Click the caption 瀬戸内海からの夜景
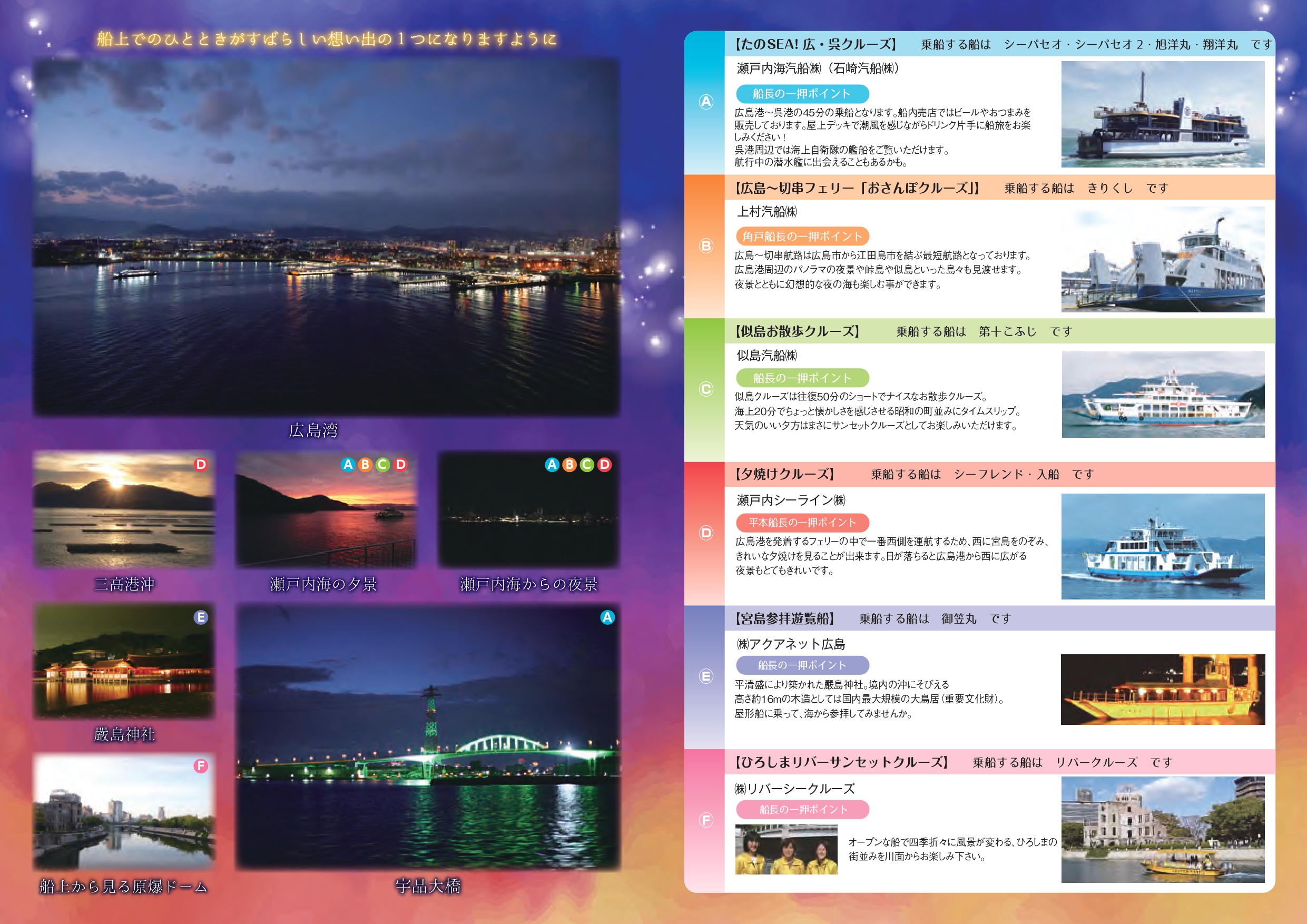1307x924 pixels. point(529,584)
